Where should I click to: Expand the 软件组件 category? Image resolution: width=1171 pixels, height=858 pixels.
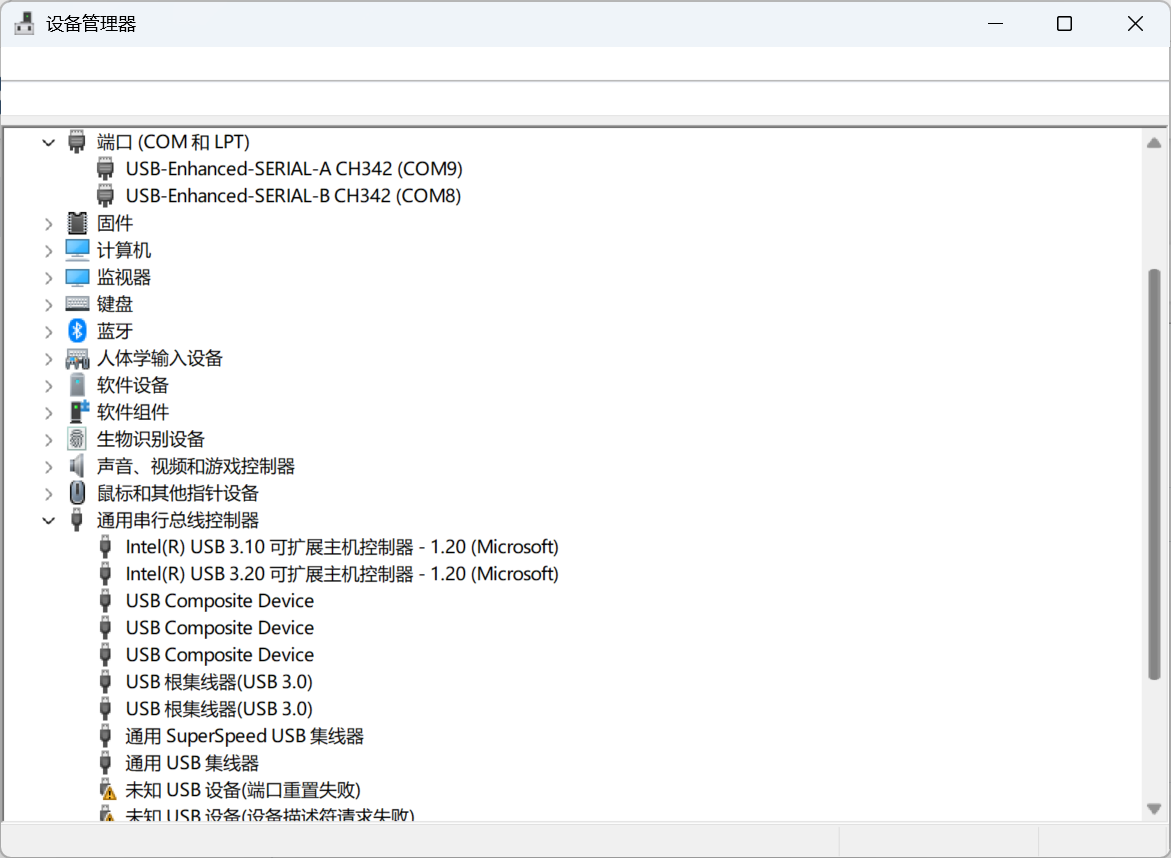coord(48,412)
